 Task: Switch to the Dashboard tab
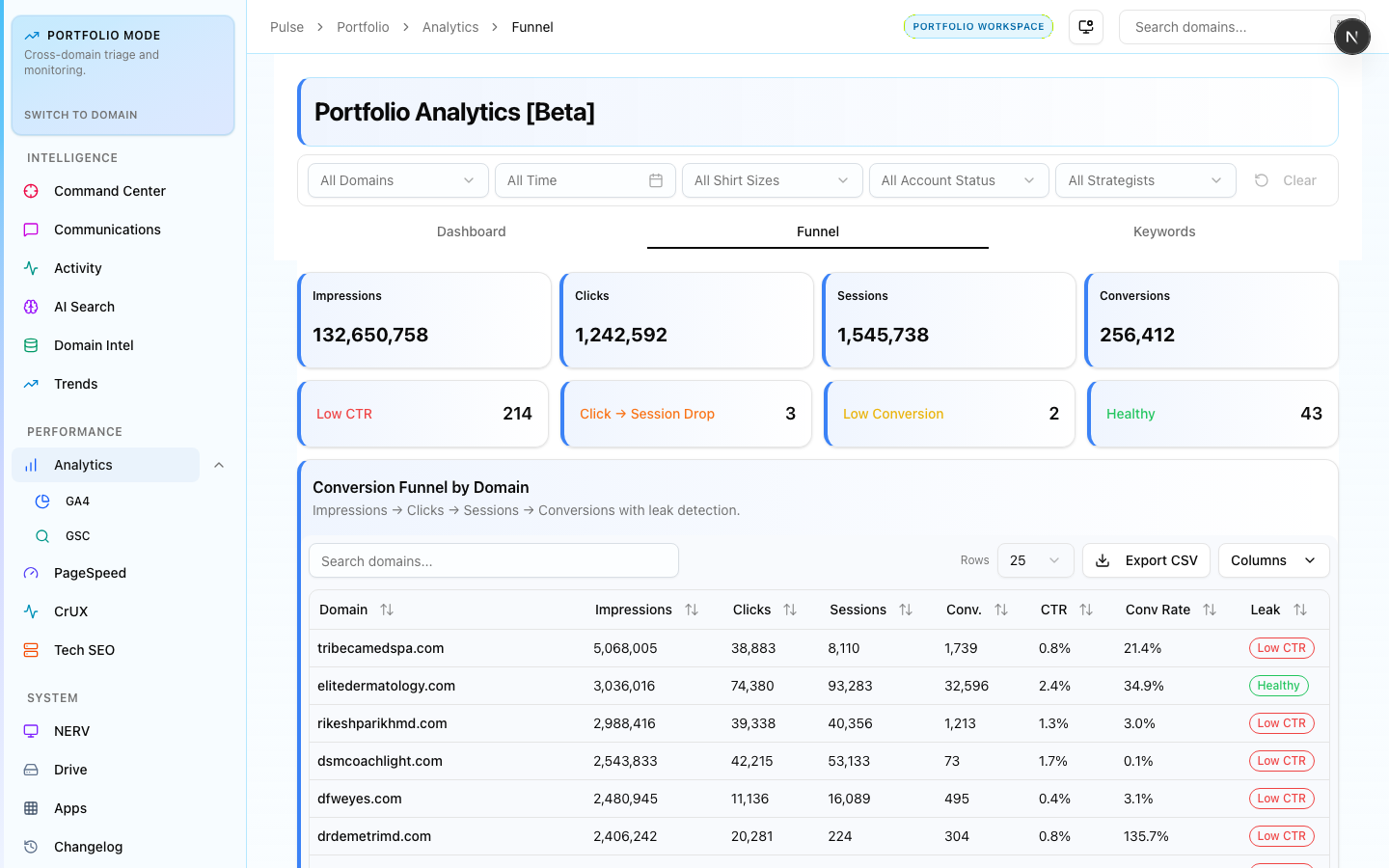coord(471,231)
